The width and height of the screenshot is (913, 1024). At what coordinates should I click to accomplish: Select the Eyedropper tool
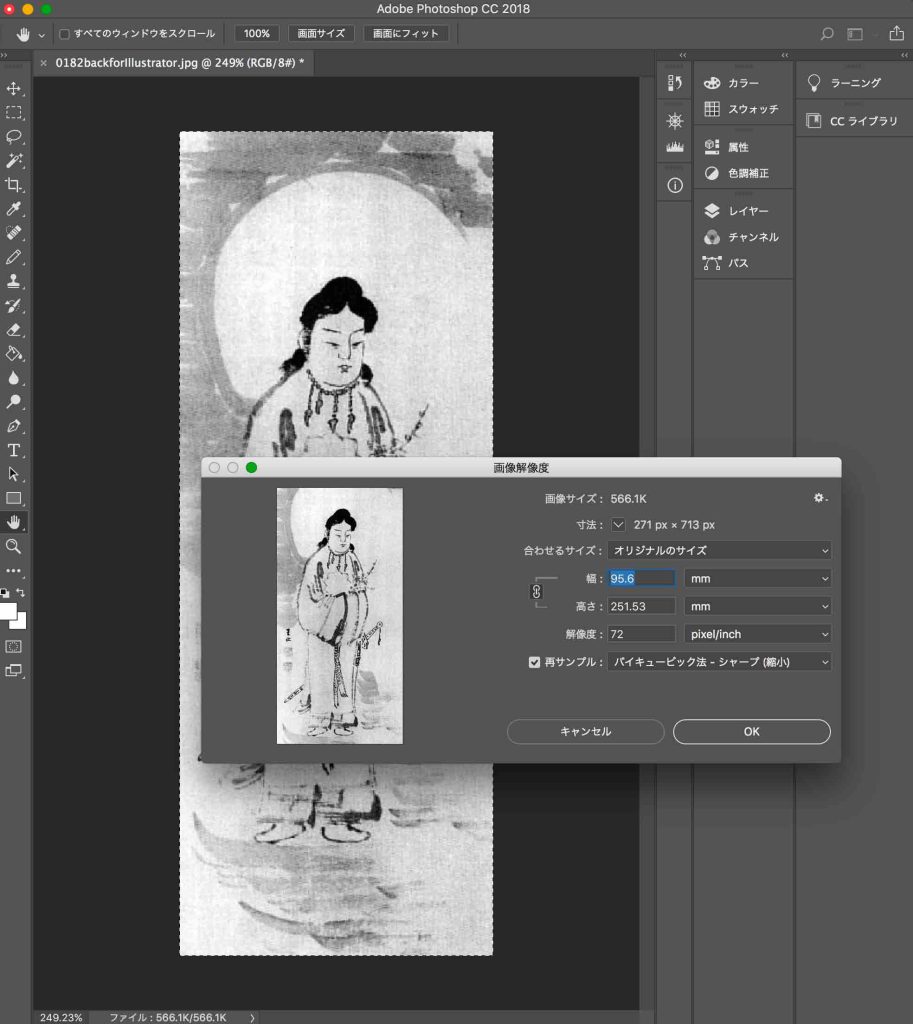pos(14,209)
